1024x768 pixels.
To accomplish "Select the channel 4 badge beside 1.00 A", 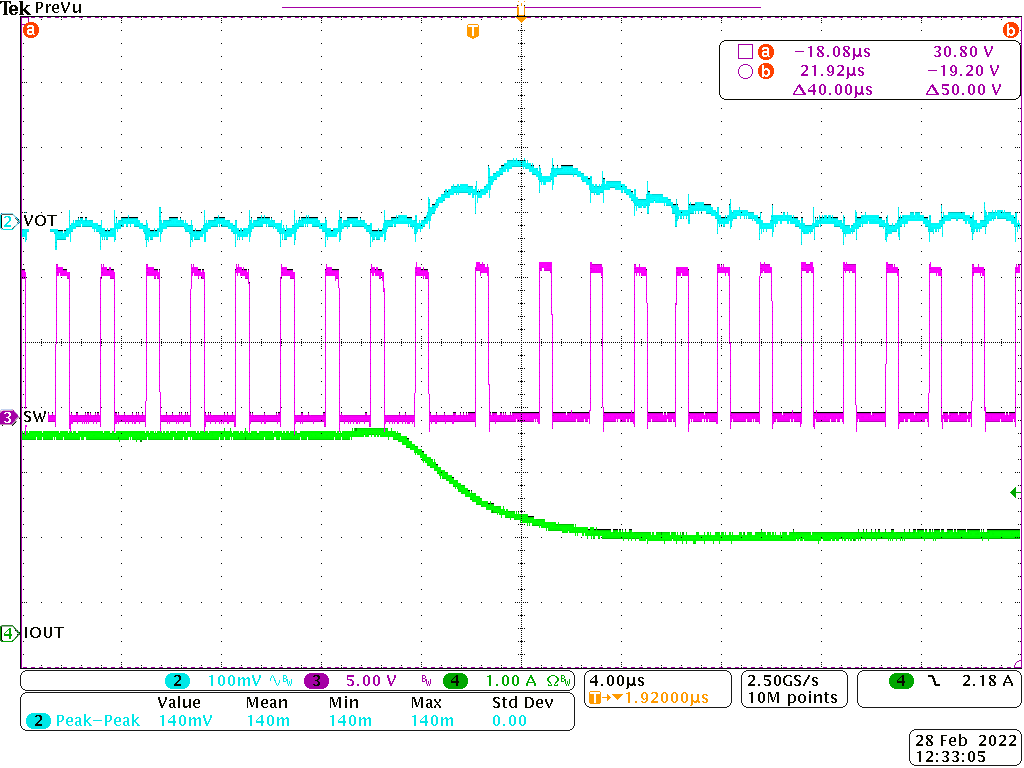I will point(455,681).
